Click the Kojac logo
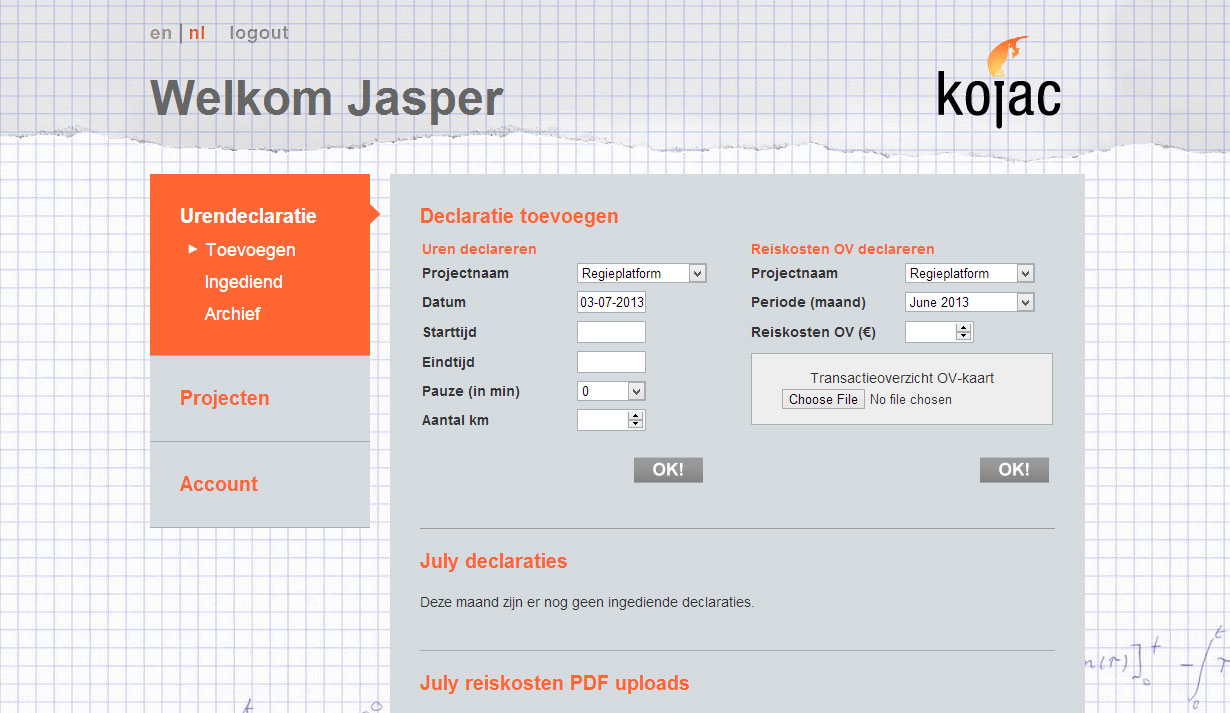The width and height of the screenshot is (1230, 713). [x=998, y=84]
